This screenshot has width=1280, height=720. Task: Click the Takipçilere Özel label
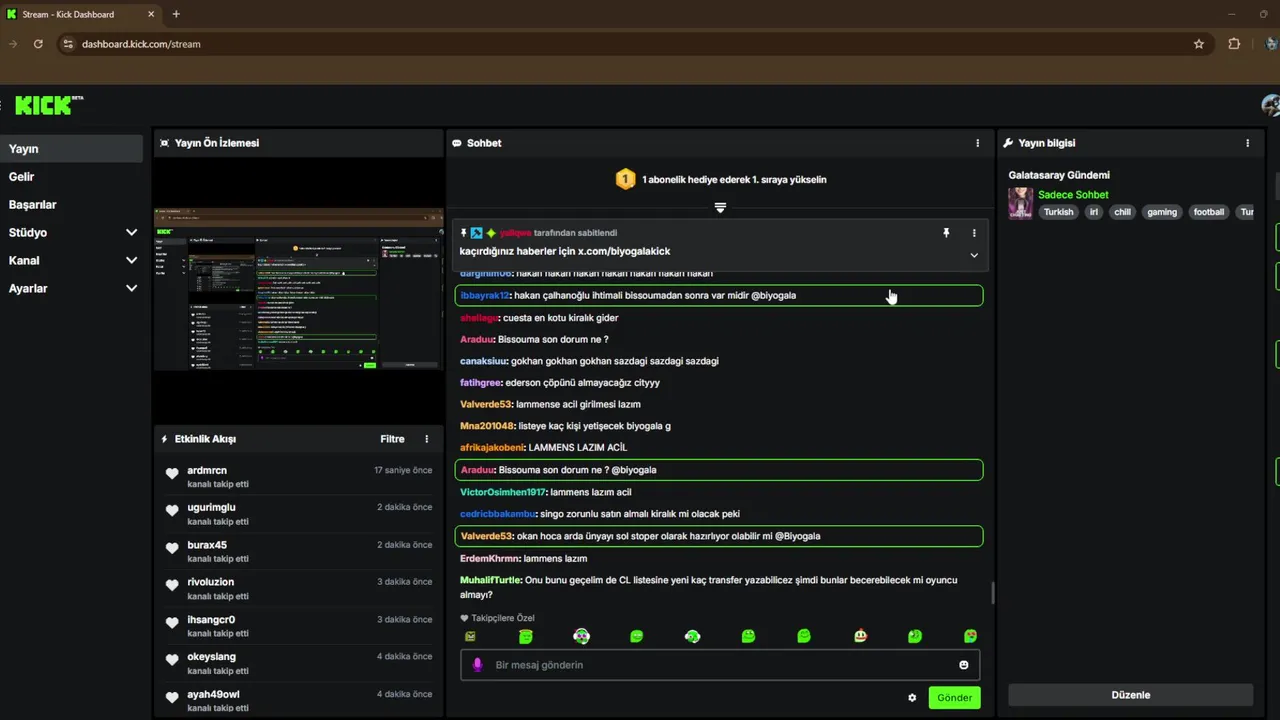point(503,618)
